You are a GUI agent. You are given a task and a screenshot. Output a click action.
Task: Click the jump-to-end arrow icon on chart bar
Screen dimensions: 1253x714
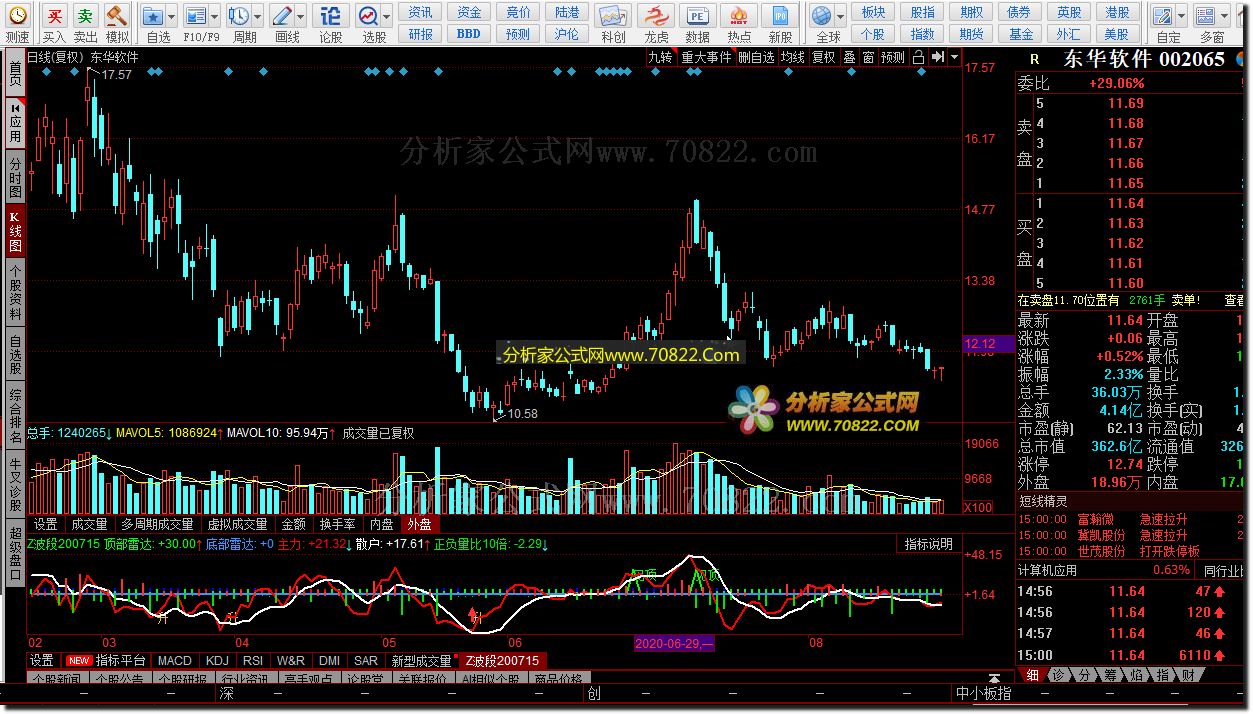tap(937, 58)
